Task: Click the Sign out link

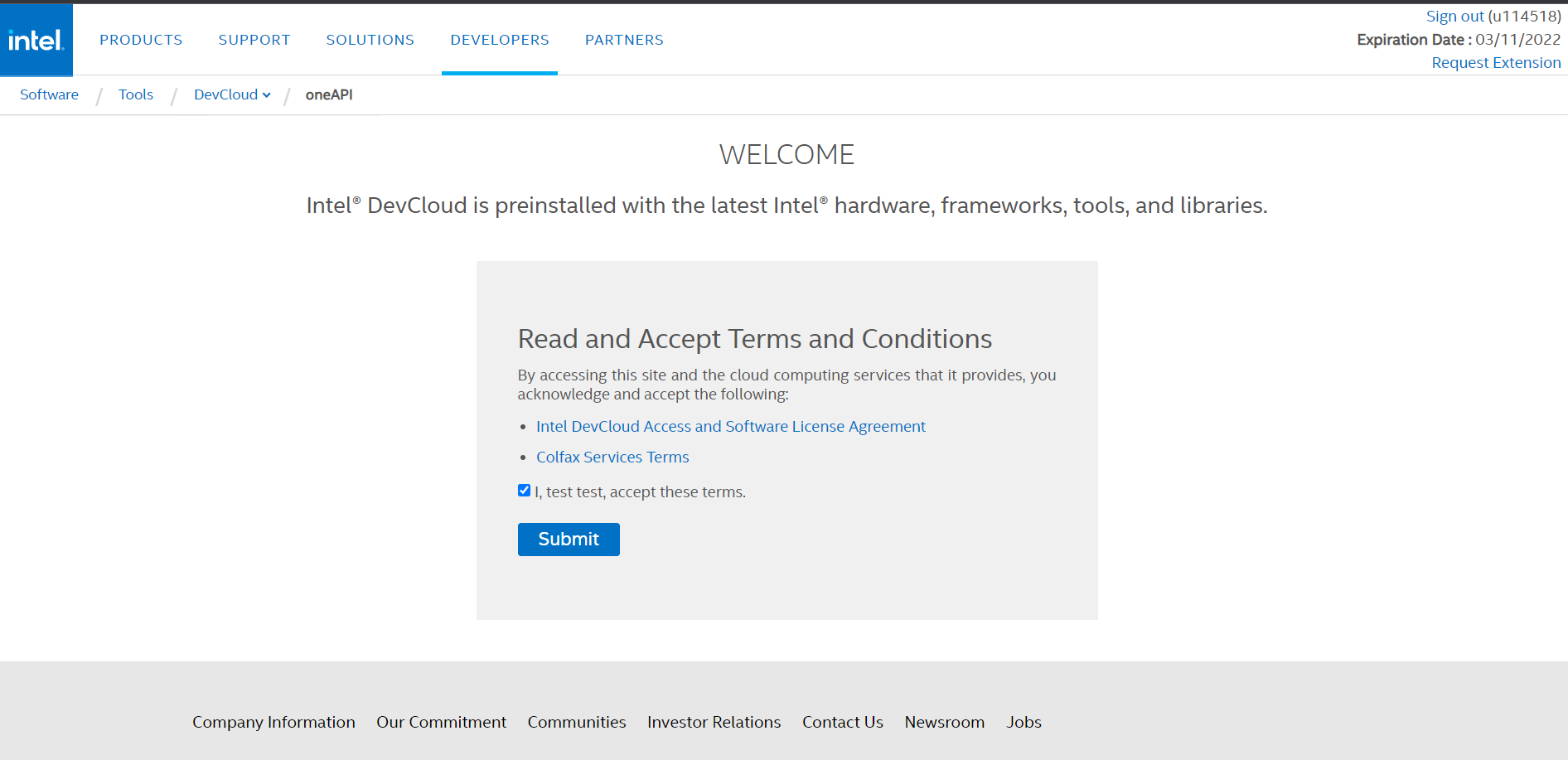Action: point(1454,17)
